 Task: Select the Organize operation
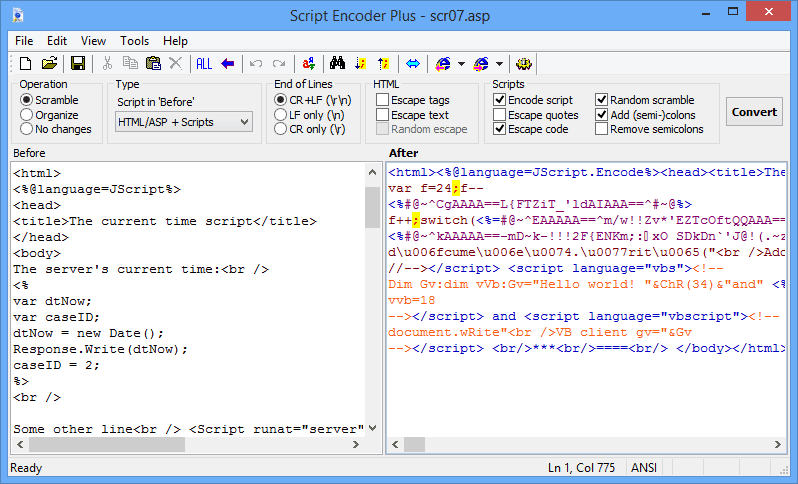click(49, 115)
